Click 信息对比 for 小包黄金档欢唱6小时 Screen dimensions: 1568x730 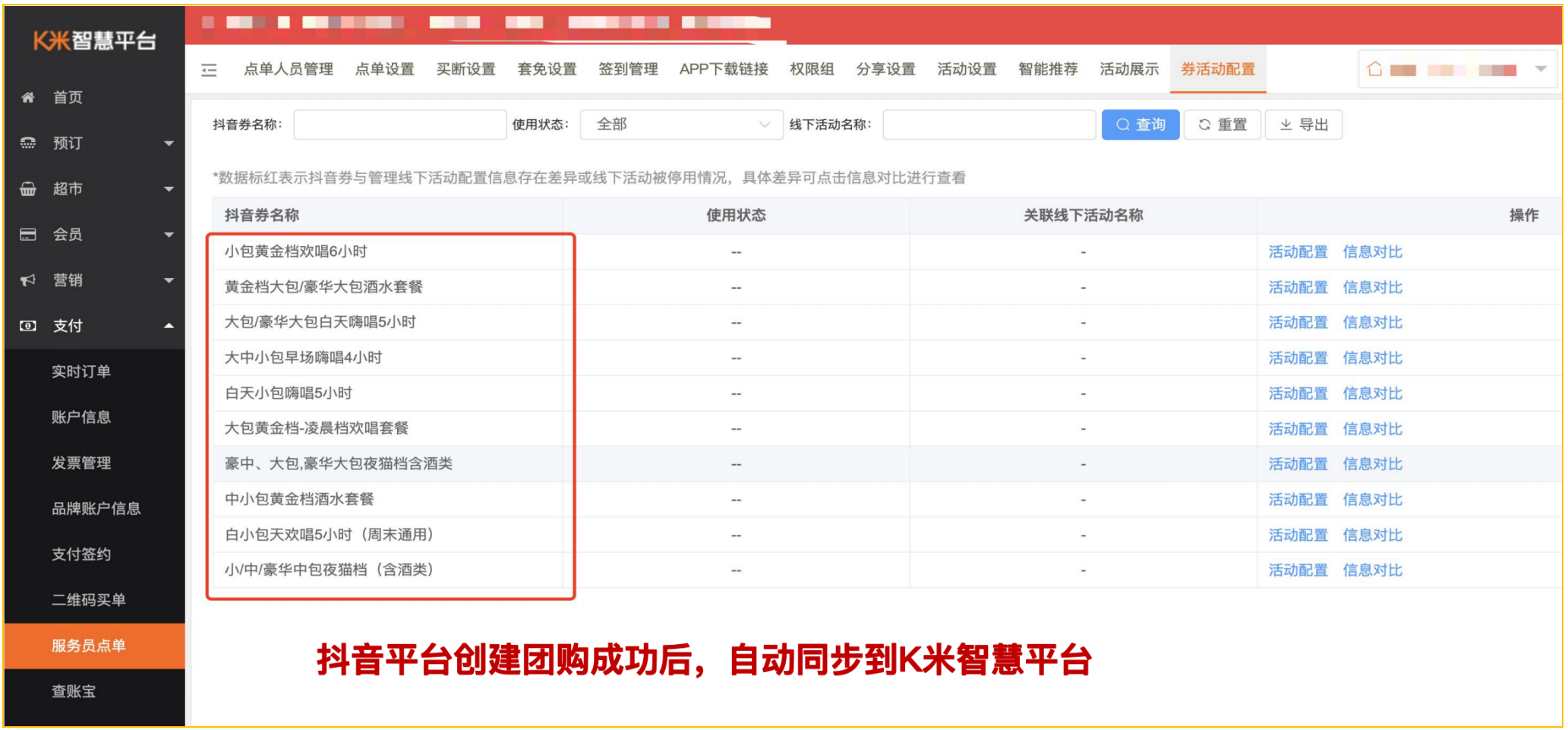click(1373, 252)
